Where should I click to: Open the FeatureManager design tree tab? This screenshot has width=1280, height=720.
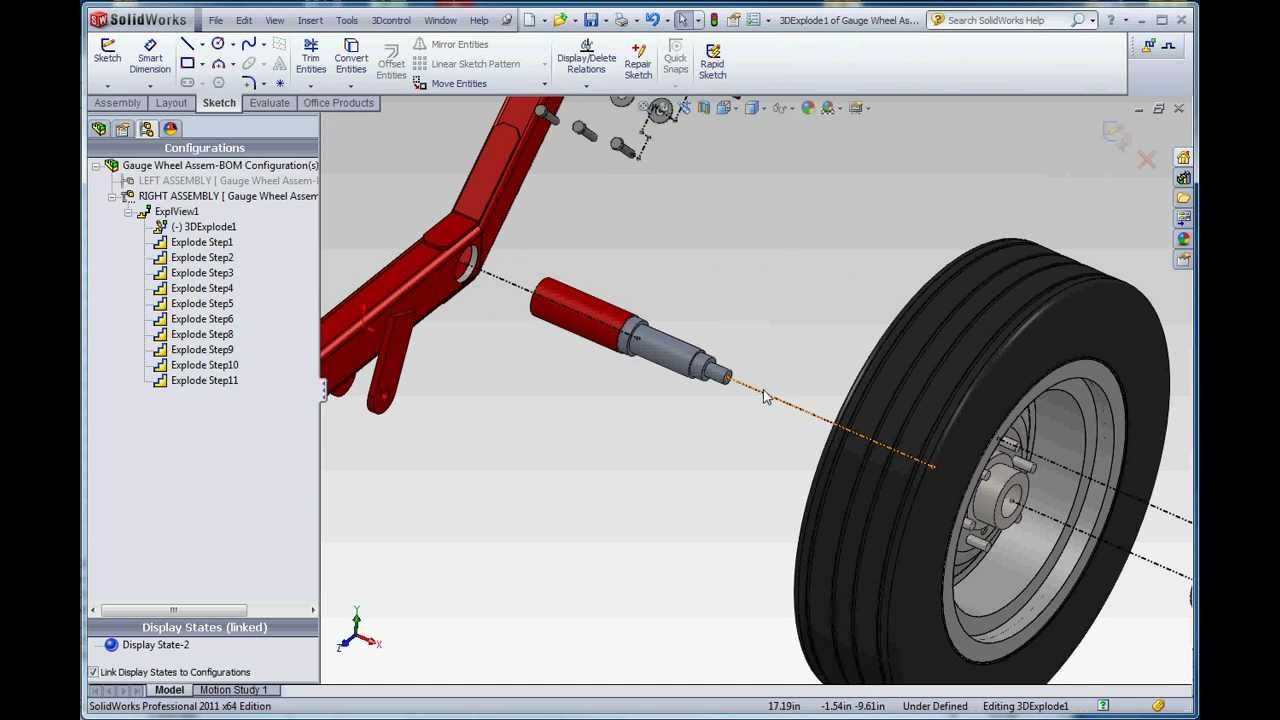pos(99,129)
